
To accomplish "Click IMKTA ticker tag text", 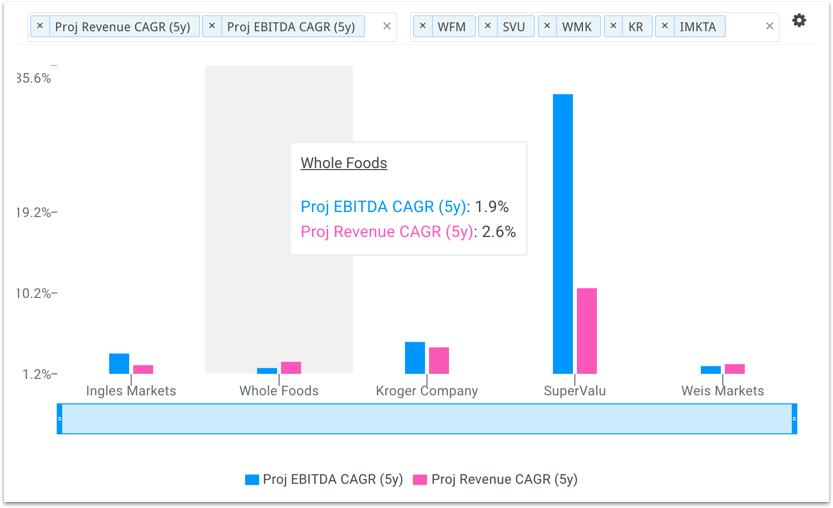I will [x=698, y=27].
